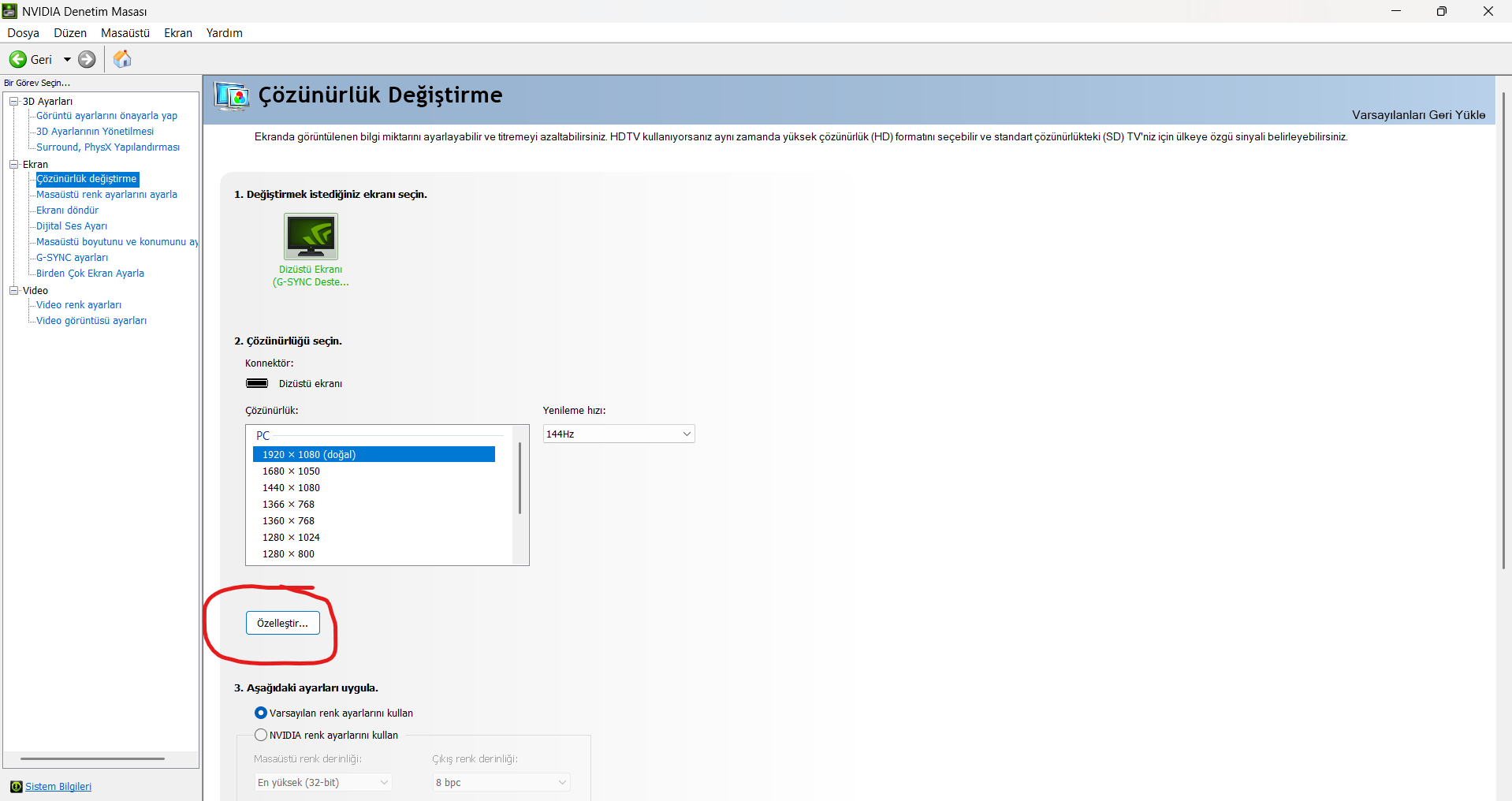Select resolution 1920 × 1080 (doğal)
The image size is (1512, 801).
(x=374, y=454)
